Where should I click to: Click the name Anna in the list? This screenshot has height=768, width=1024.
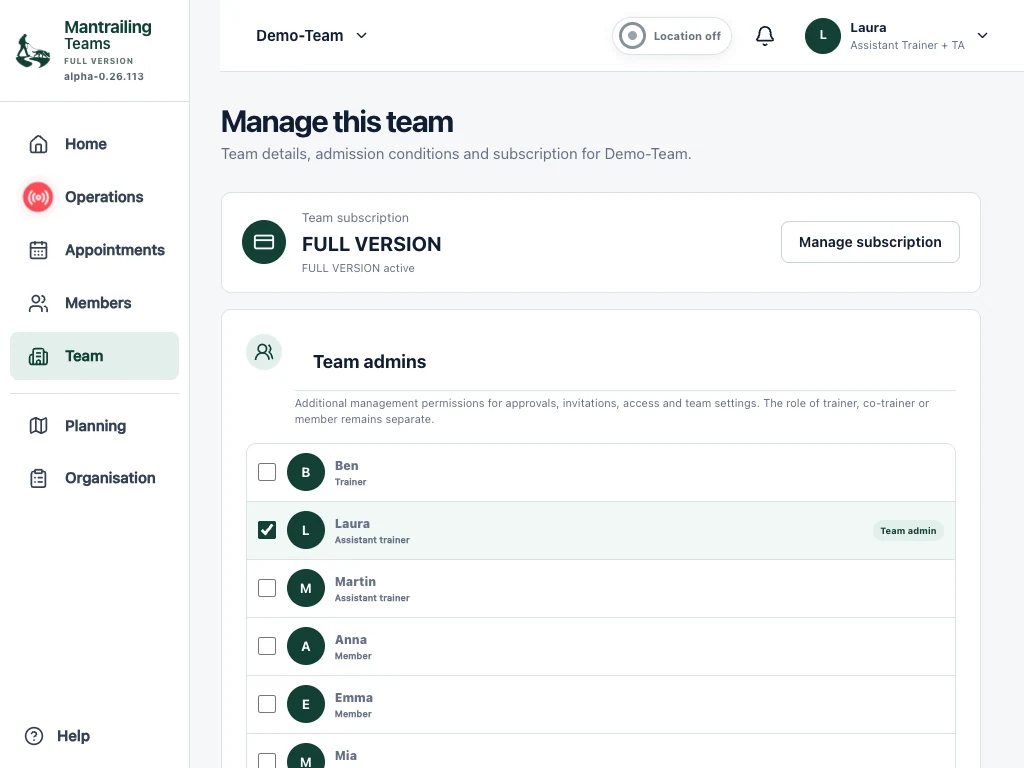(351, 640)
